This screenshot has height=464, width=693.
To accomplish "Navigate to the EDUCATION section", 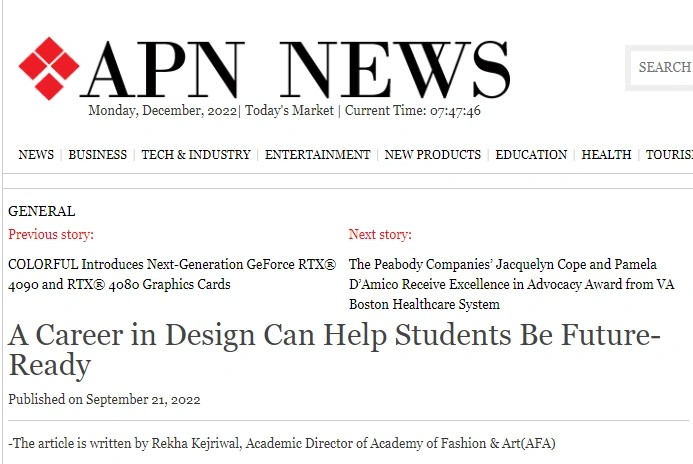I will click(531, 155).
